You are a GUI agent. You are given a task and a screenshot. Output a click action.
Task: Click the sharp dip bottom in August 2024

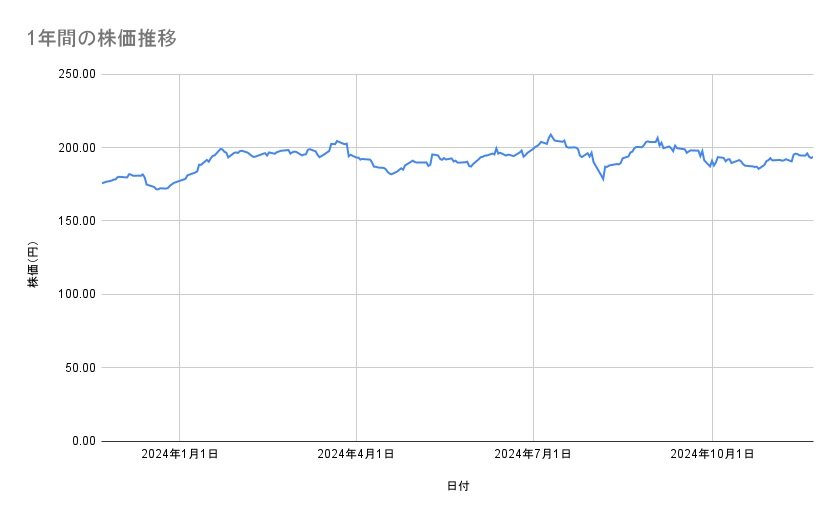603,179
